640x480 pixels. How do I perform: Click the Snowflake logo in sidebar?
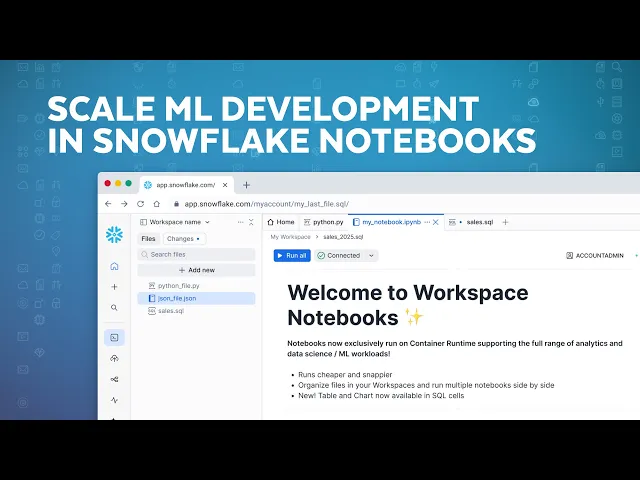pyautogui.click(x=114, y=235)
